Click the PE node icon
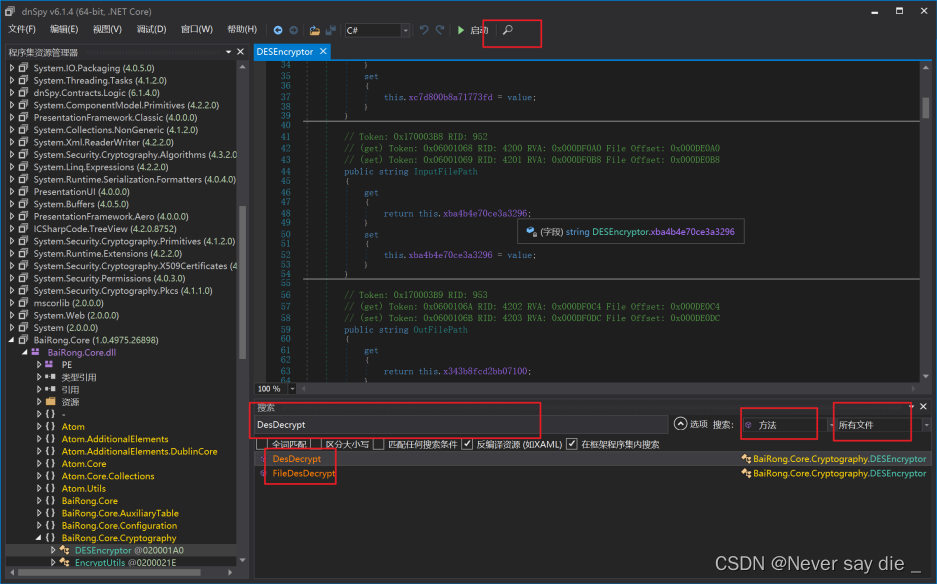 50,364
